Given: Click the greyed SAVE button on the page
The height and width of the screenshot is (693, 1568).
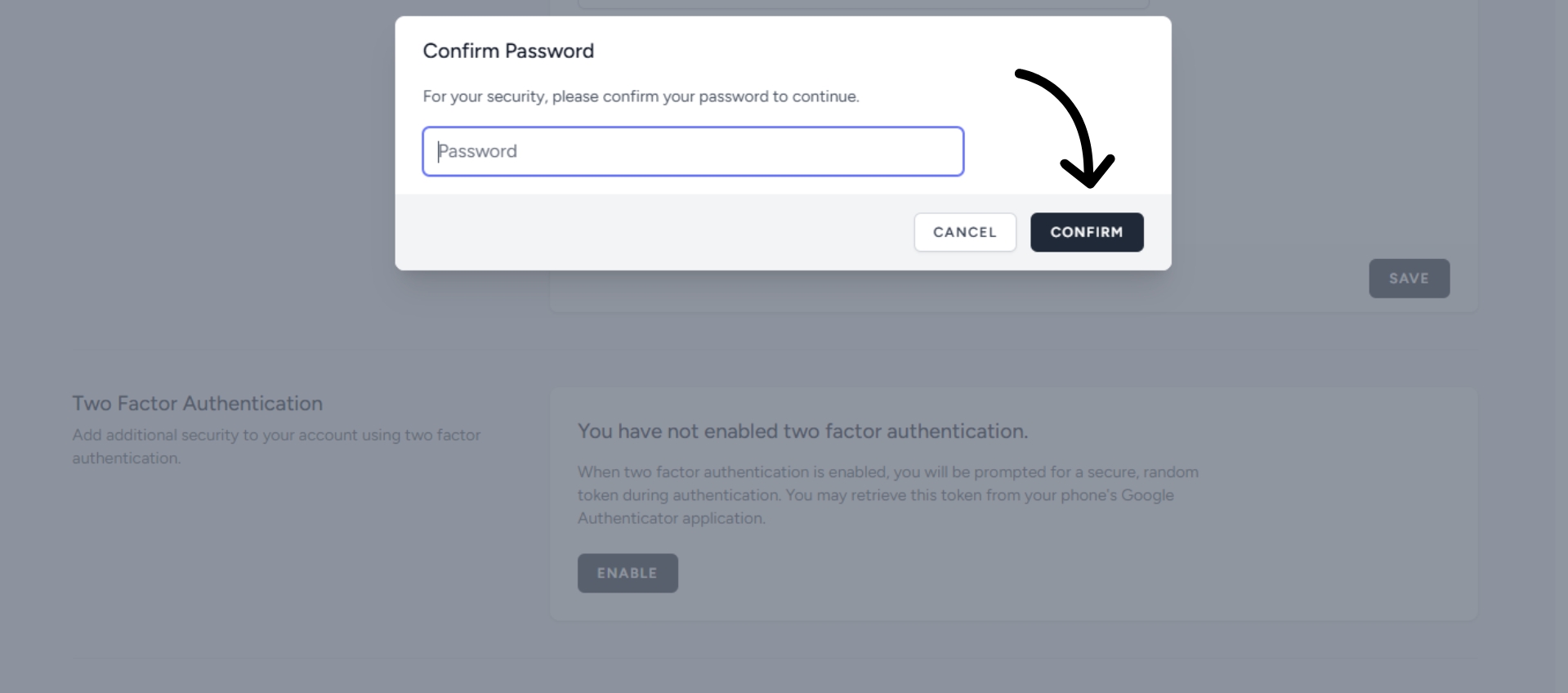Looking at the screenshot, I should [x=1409, y=278].
